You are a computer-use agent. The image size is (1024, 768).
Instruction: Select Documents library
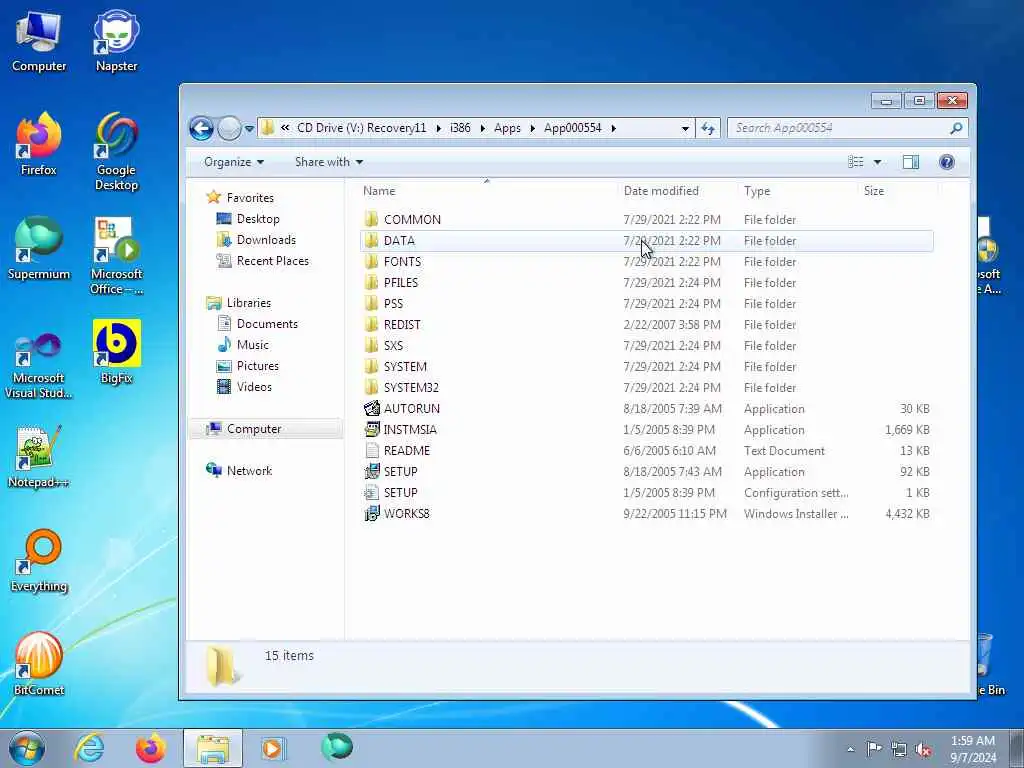pos(257,323)
